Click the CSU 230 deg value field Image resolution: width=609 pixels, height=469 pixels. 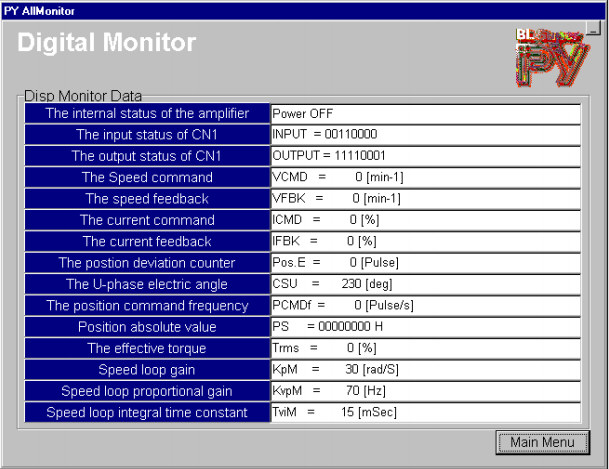coord(425,284)
